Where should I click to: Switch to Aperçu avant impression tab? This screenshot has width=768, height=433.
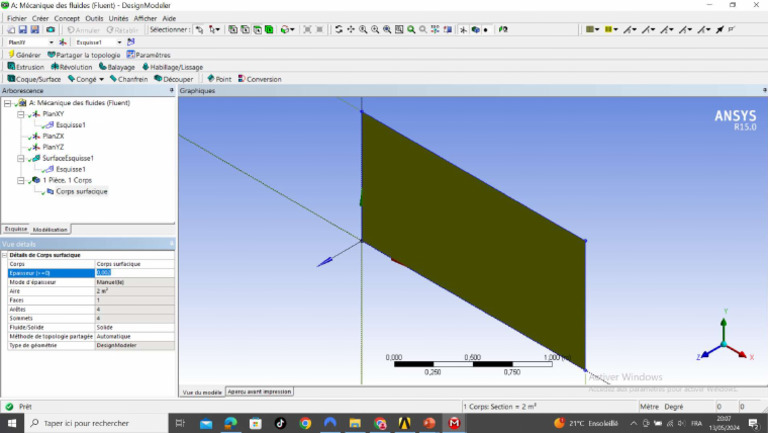(x=260, y=391)
